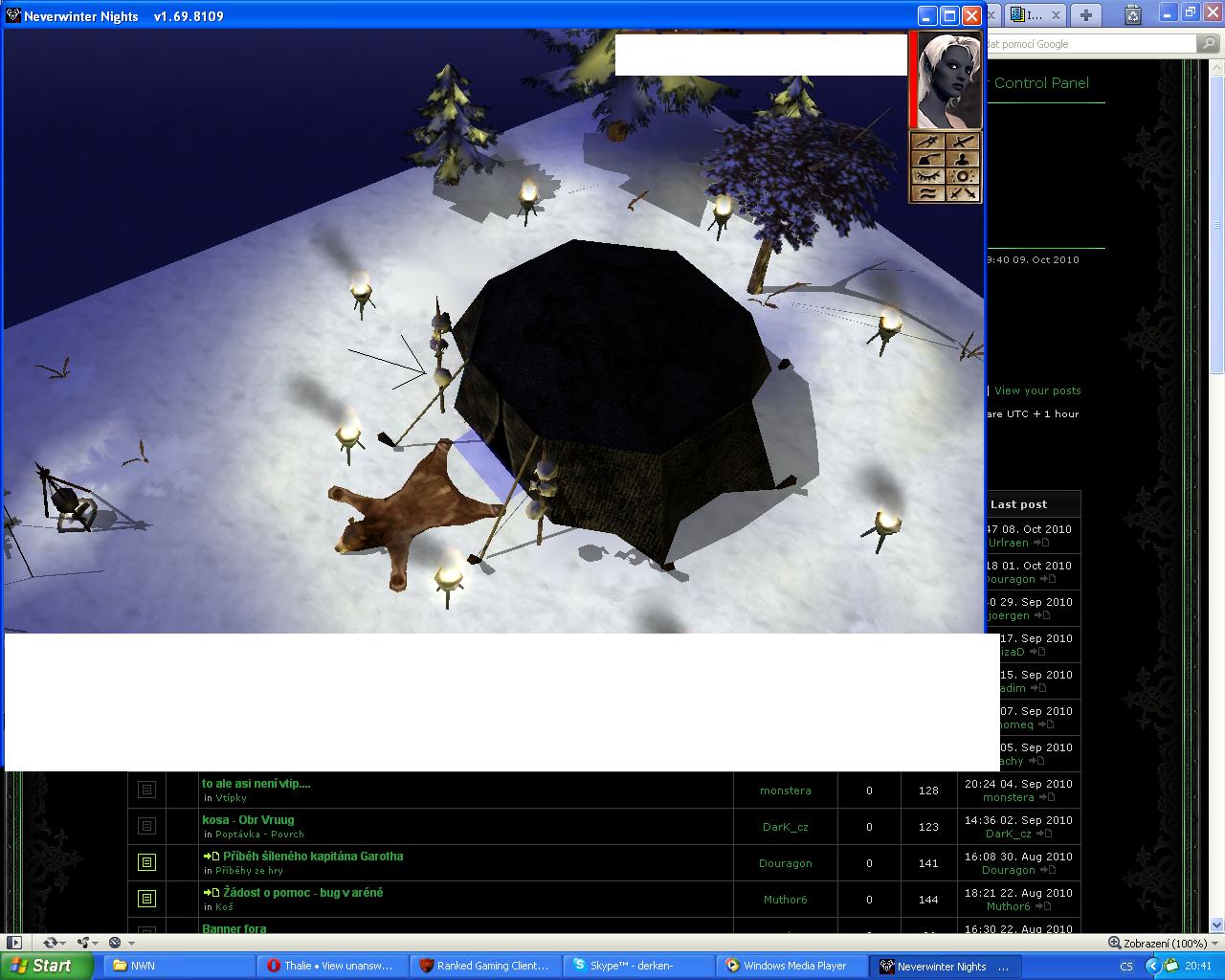Viewport: 1225px width, 980px height.
Task: Click the hand pointing icon in game panel
Action: click(927, 159)
